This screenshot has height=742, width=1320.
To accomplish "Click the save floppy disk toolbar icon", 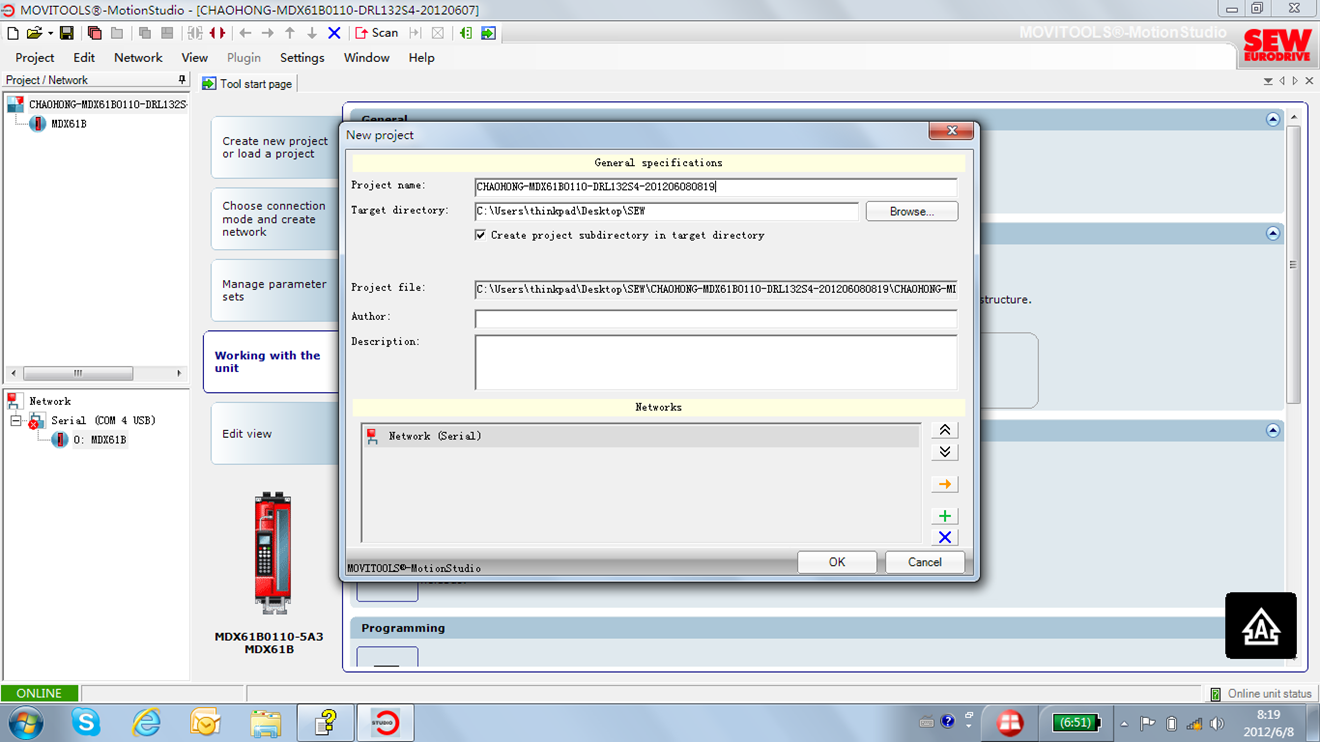I will (x=67, y=33).
